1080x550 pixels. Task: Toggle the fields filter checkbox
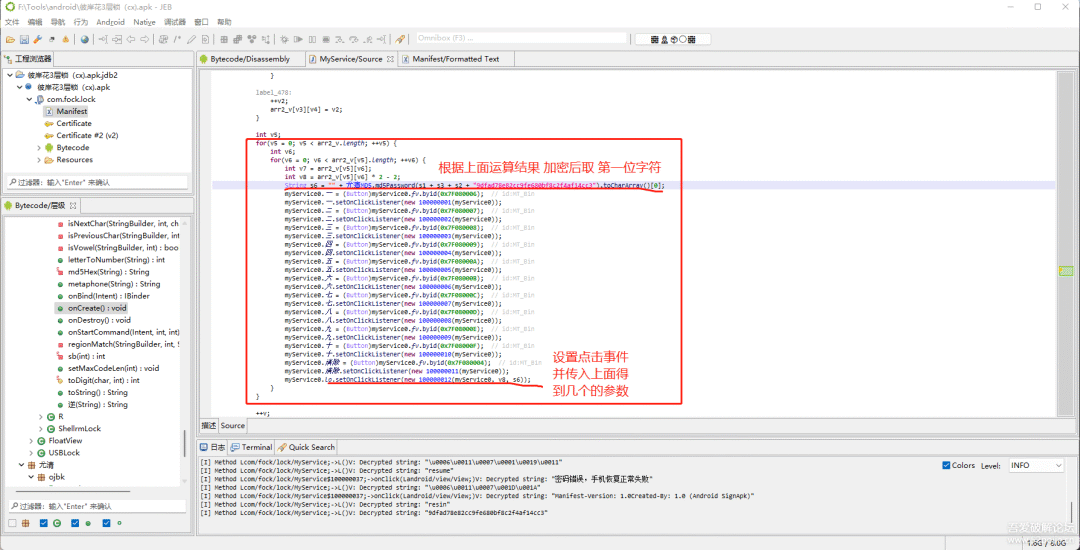106,523
